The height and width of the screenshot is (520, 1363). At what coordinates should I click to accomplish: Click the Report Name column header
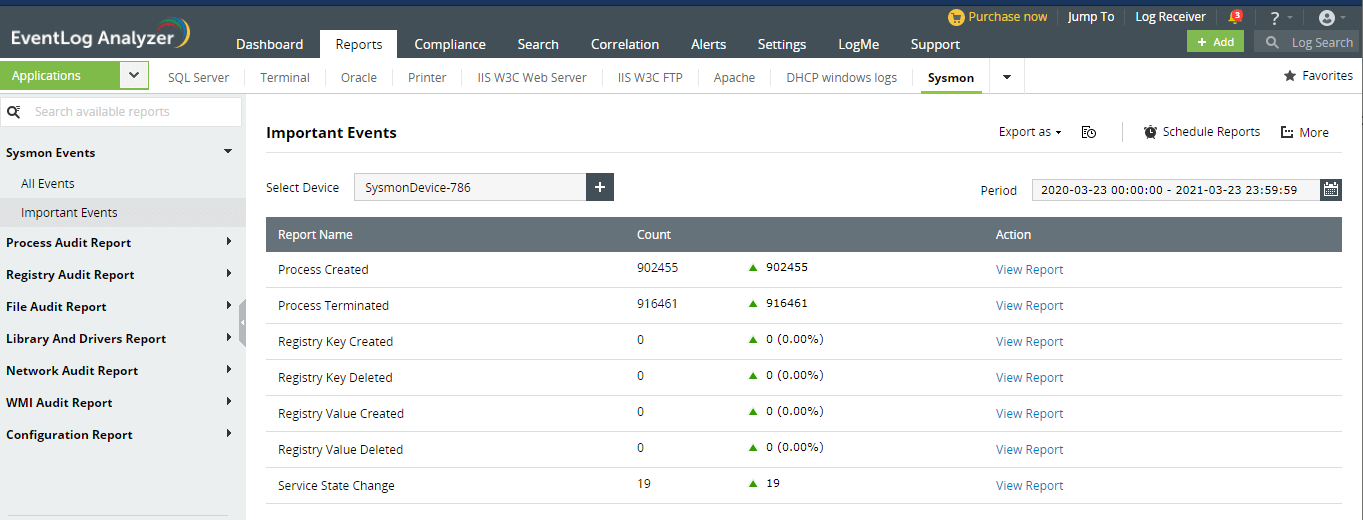pos(315,234)
